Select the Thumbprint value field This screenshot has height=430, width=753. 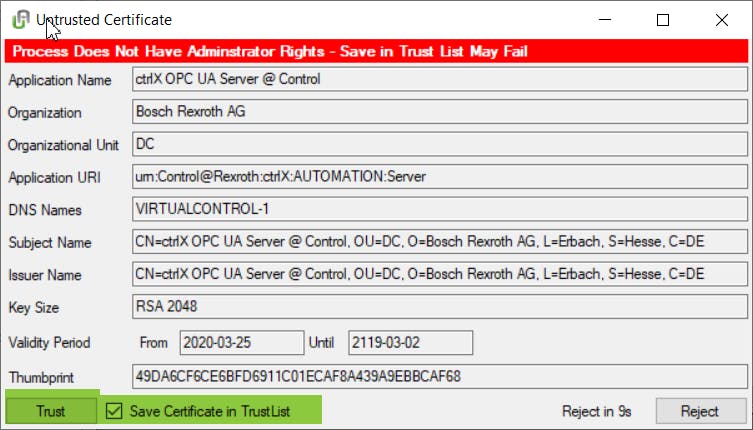[x=439, y=376]
